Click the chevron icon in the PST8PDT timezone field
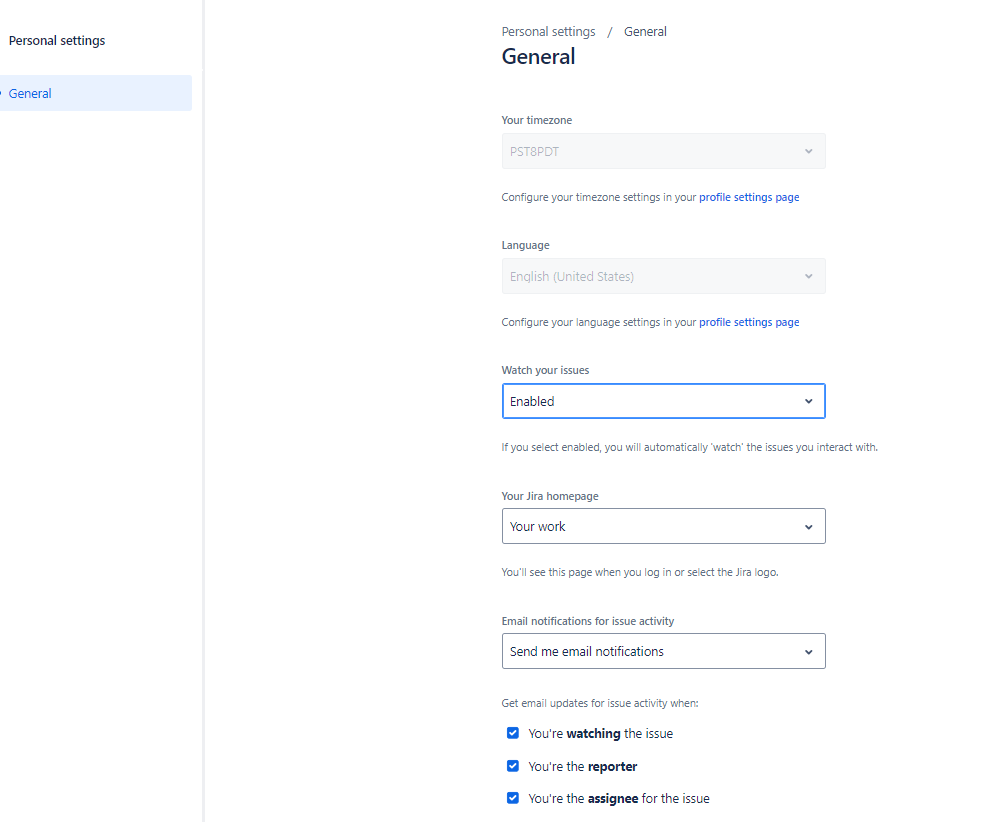 (x=808, y=152)
